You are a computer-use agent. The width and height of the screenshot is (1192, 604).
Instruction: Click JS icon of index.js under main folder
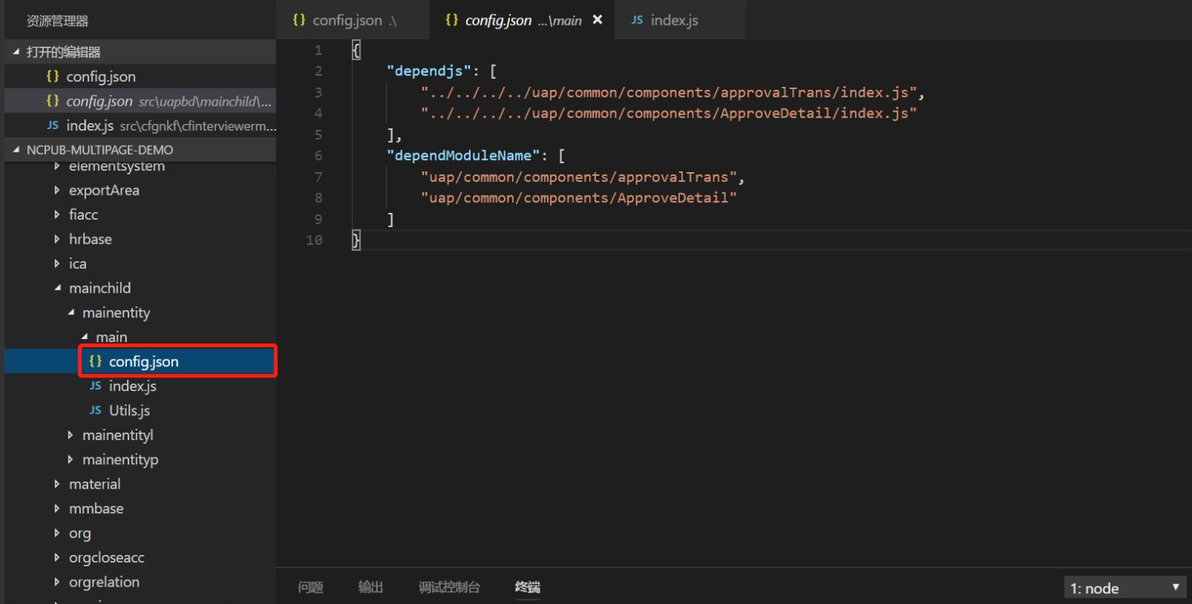pos(95,386)
